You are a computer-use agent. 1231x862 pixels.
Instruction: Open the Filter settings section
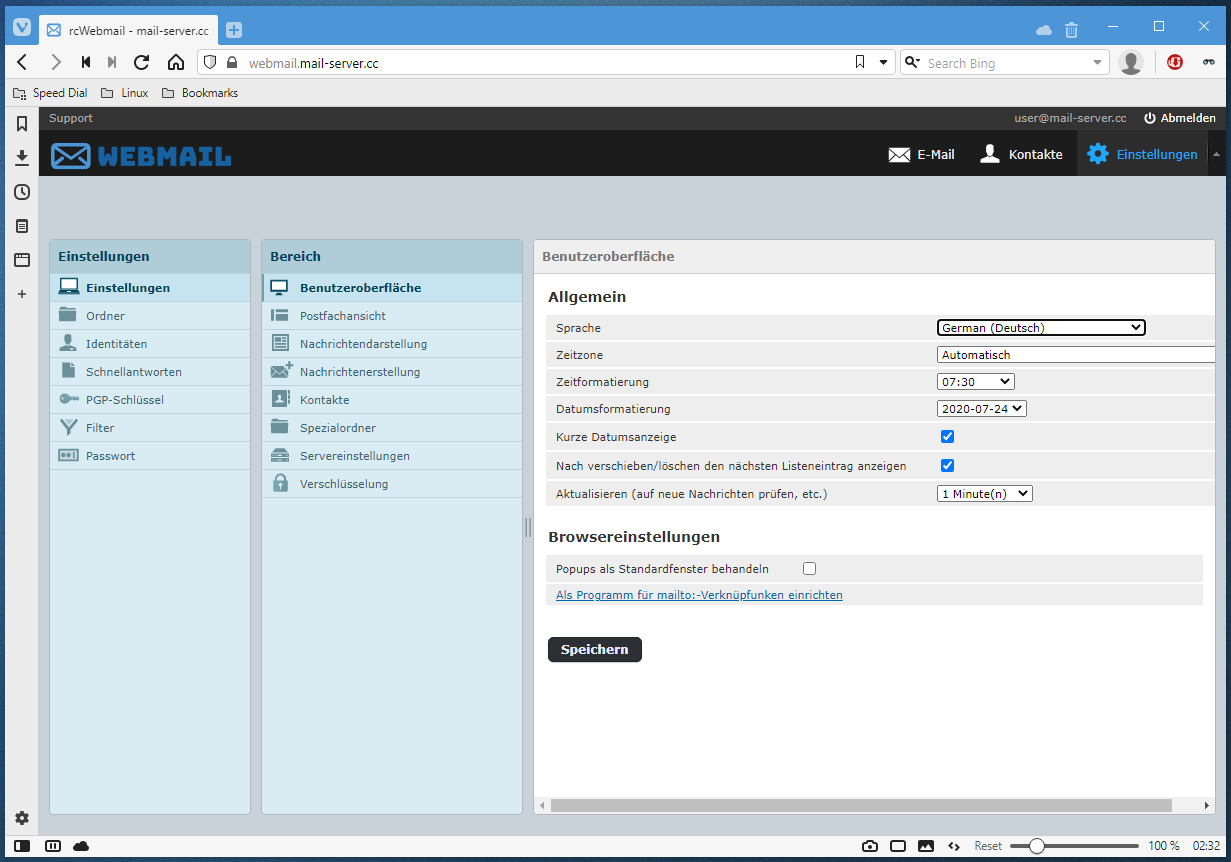tap(100, 428)
